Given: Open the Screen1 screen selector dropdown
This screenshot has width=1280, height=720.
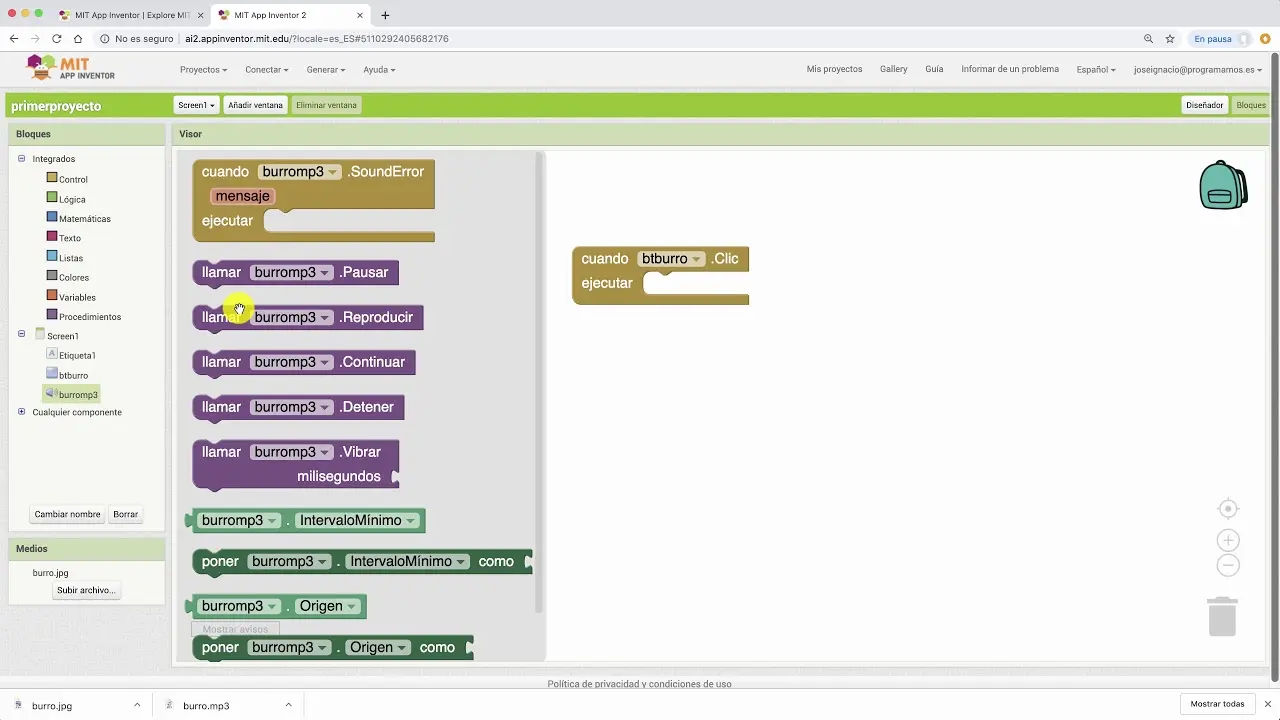Looking at the screenshot, I should (197, 105).
